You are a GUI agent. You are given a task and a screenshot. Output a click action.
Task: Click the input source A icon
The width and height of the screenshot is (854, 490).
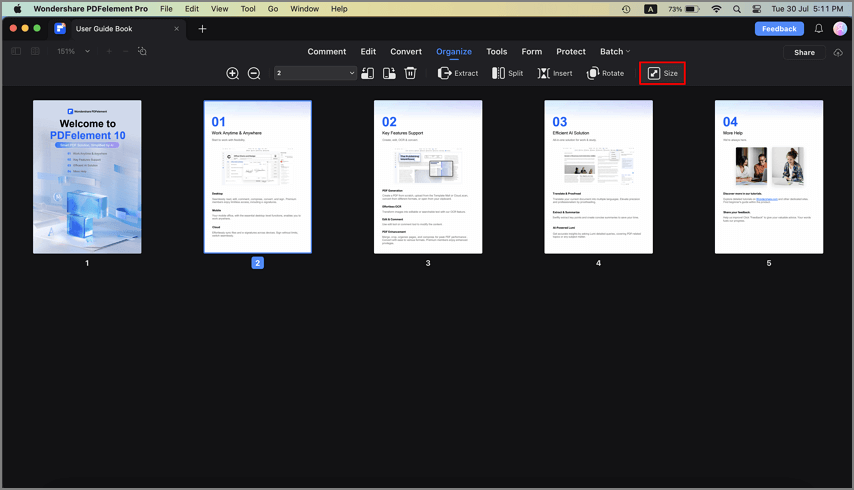[x=650, y=9]
